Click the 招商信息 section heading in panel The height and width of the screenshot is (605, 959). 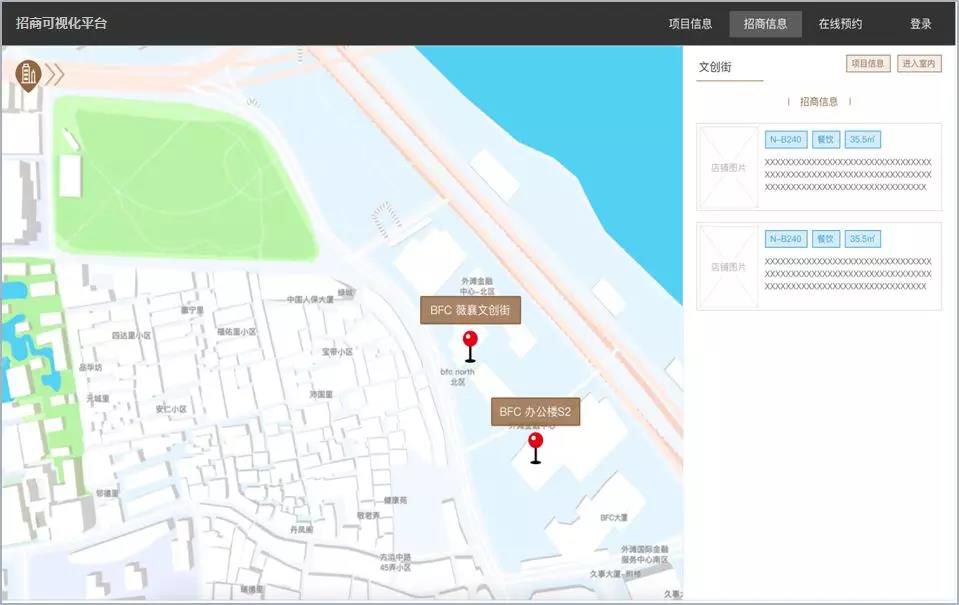point(819,101)
